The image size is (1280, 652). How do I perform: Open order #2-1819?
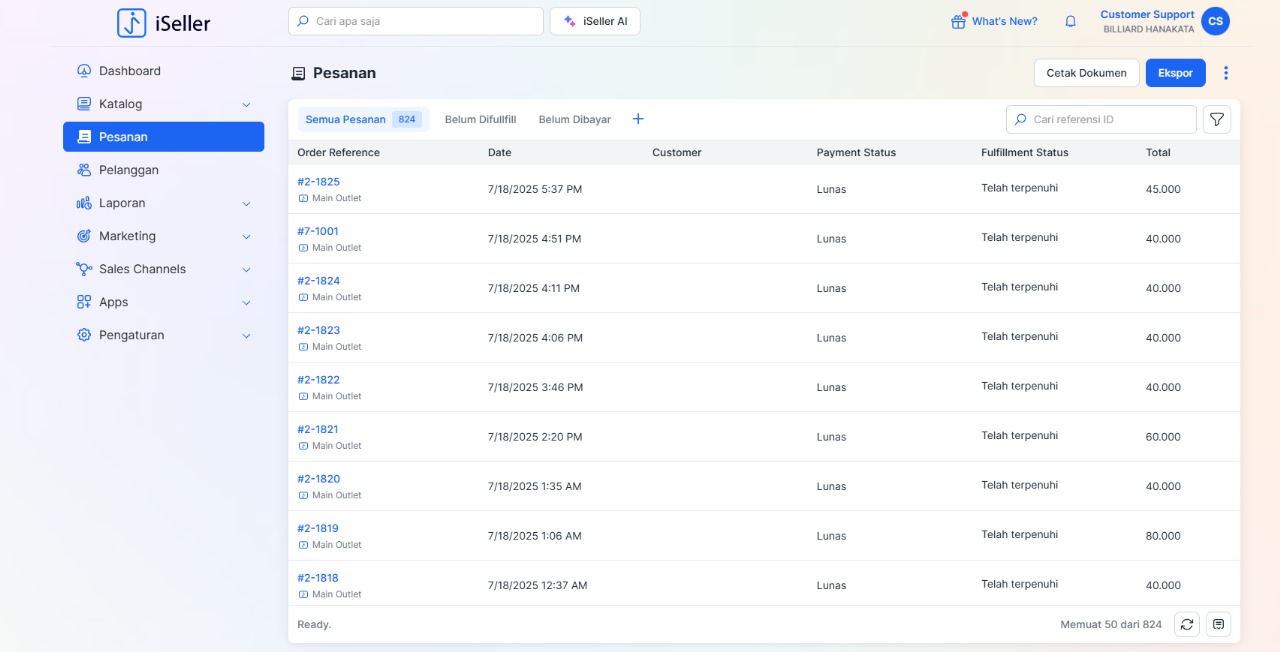point(318,528)
